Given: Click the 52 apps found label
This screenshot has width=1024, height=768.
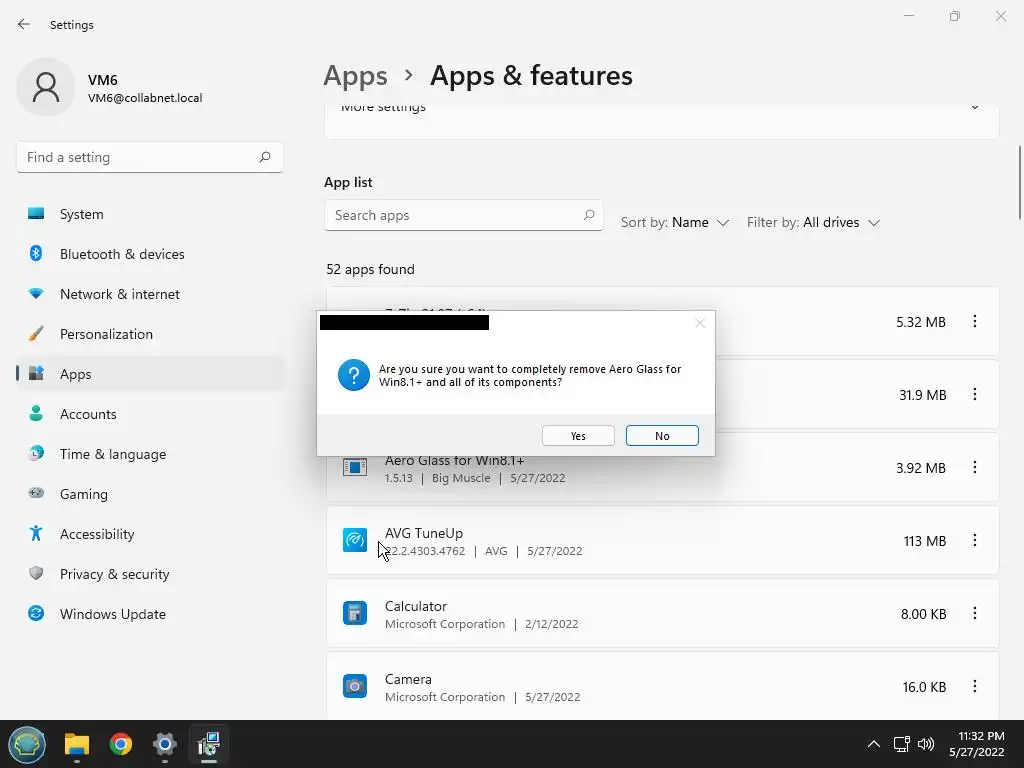Looking at the screenshot, I should [370, 269].
